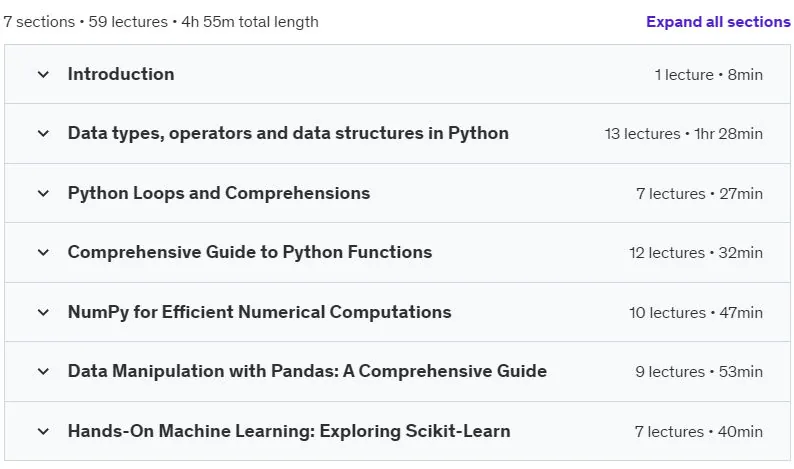Click the 7 lectures • 40min label

(699, 432)
